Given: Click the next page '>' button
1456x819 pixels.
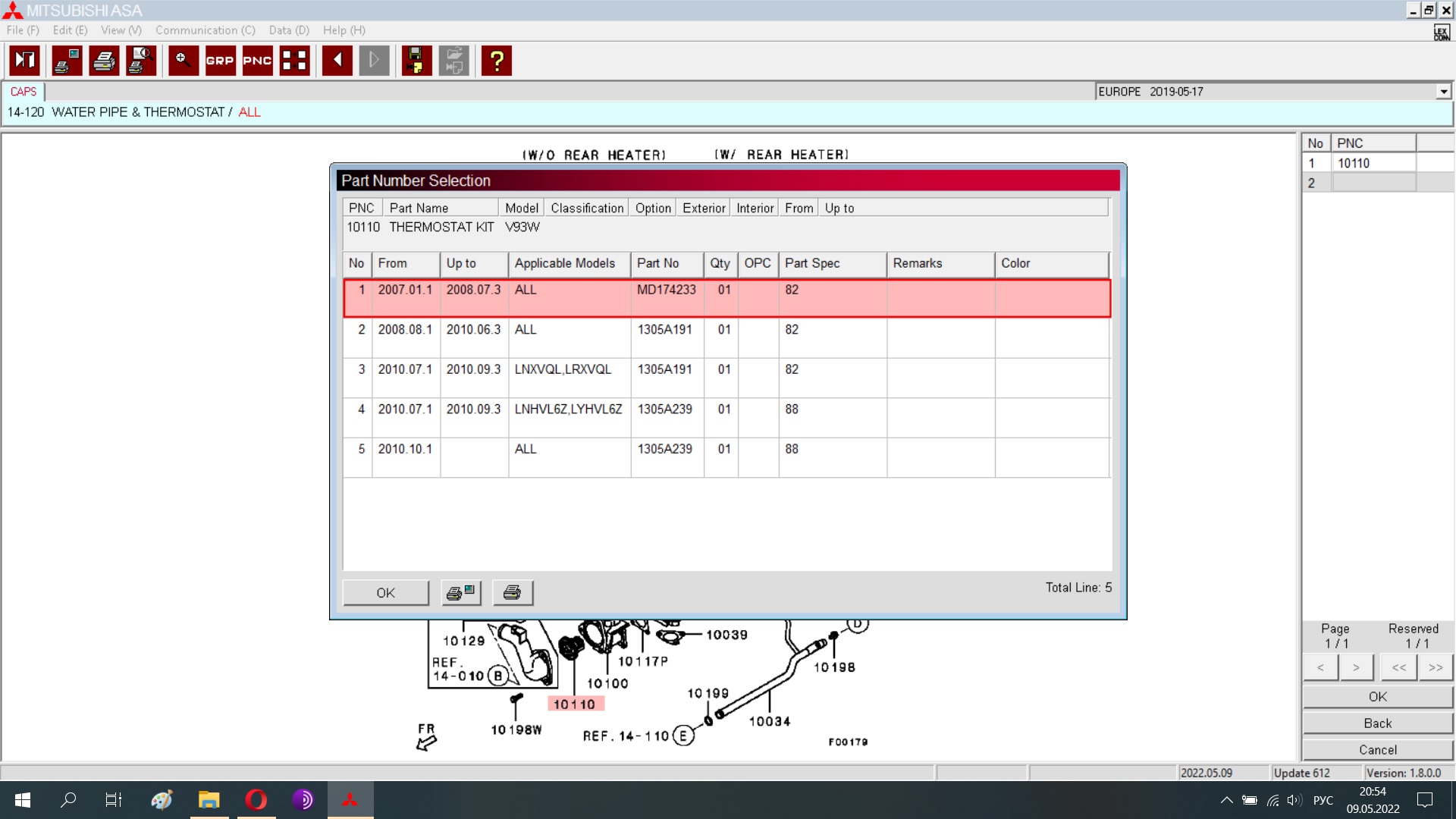Looking at the screenshot, I should 1356,667.
